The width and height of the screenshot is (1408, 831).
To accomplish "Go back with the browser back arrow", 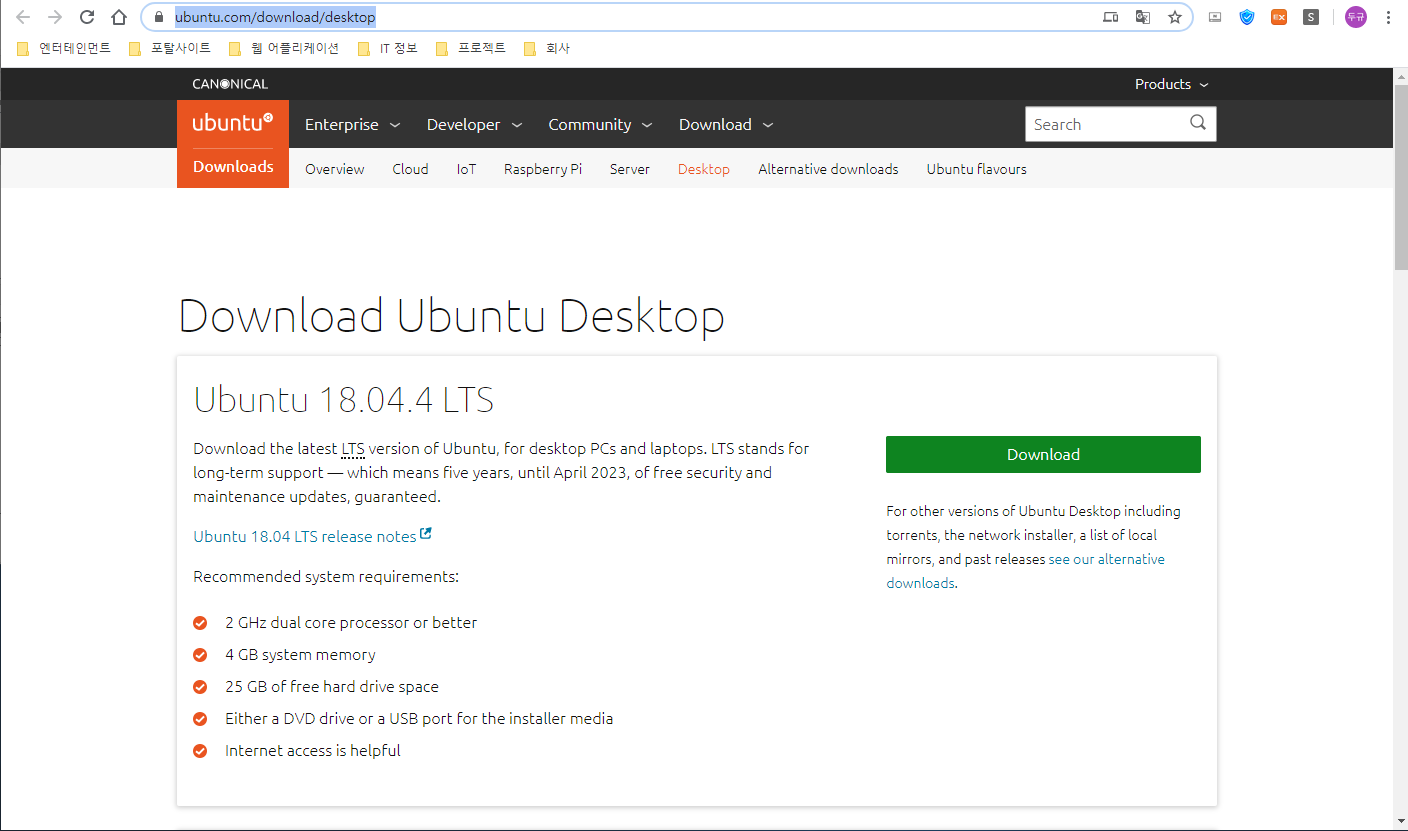I will click(x=23, y=17).
